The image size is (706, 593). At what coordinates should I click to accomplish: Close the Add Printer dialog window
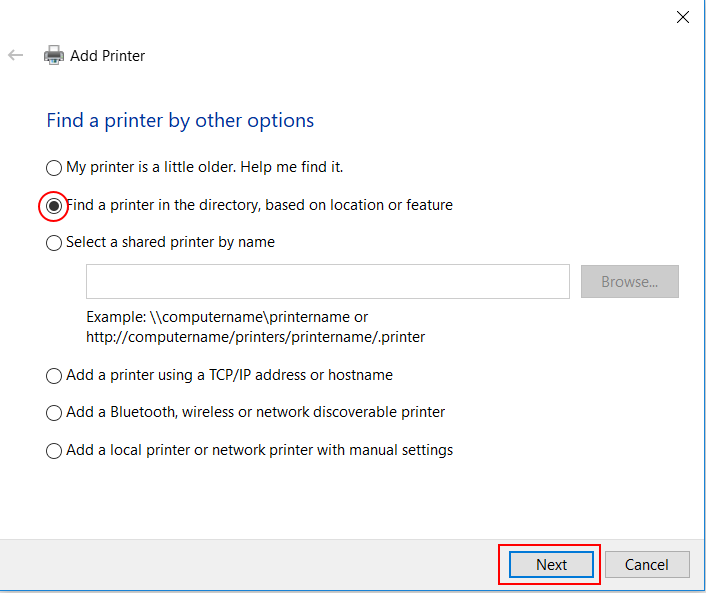coord(683,17)
